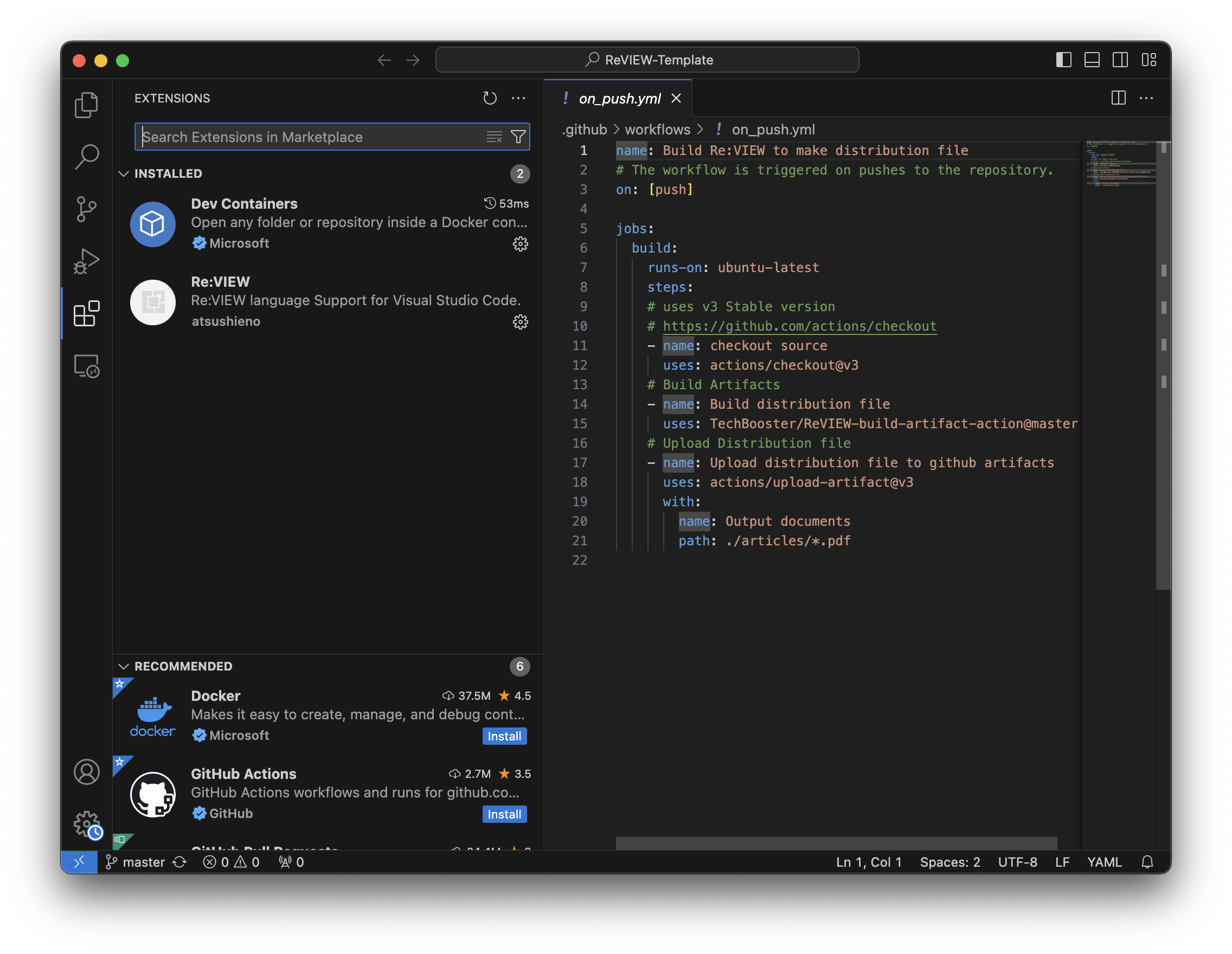Open Source Control view
The image size is (1232, 954).
coord(86,209)
